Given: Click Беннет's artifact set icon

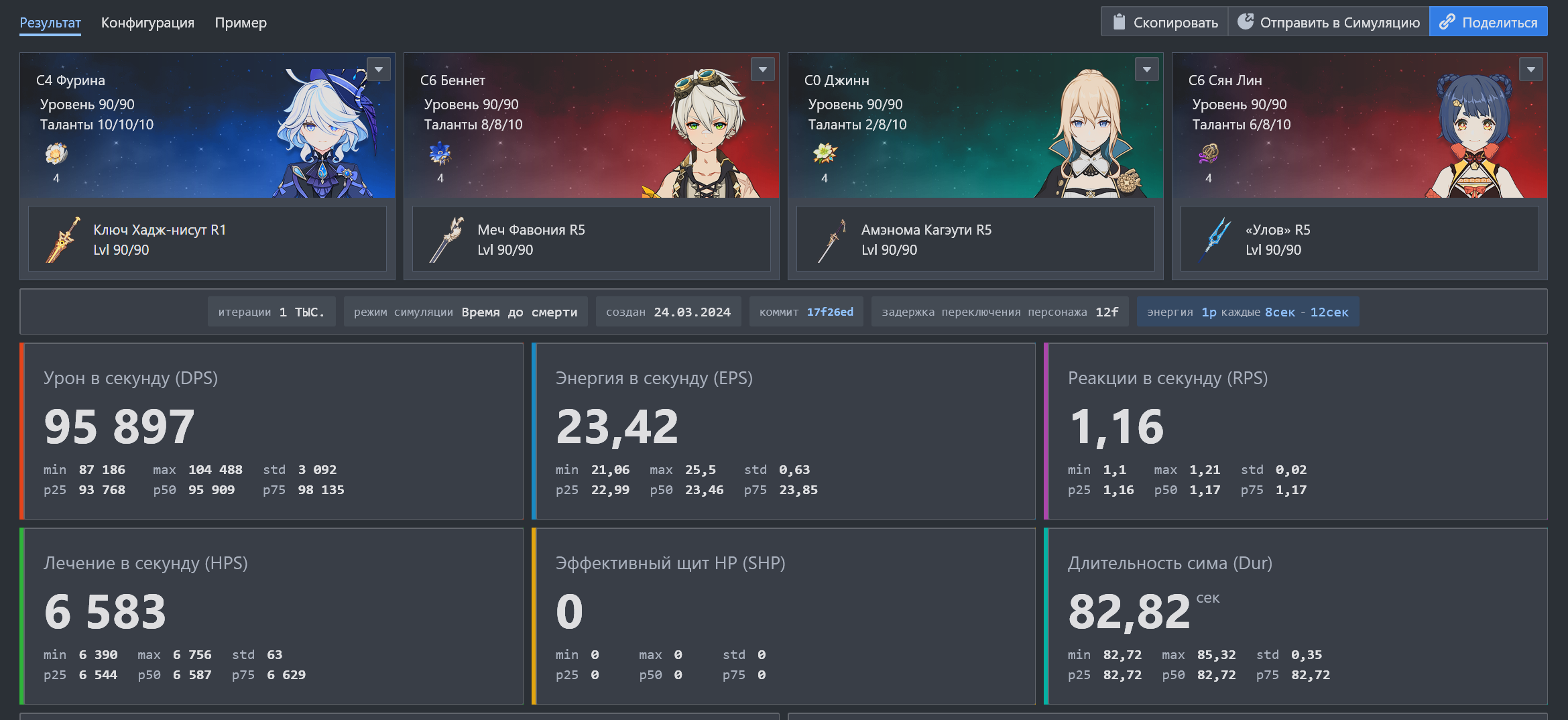Looking at the screenshot, I should (440, 154).
